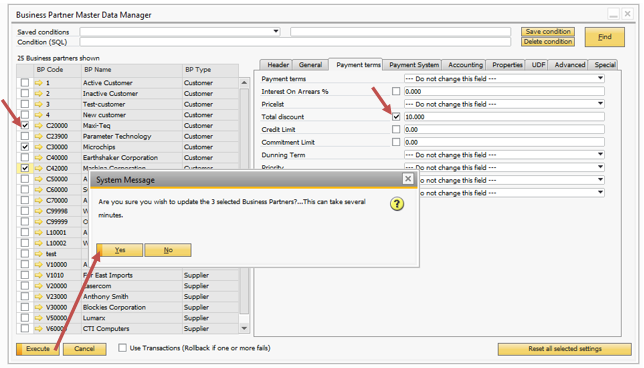The image size is (644, 368).
Task: Open the Pricelist dropdown
Action: click(x=600, y=104)
